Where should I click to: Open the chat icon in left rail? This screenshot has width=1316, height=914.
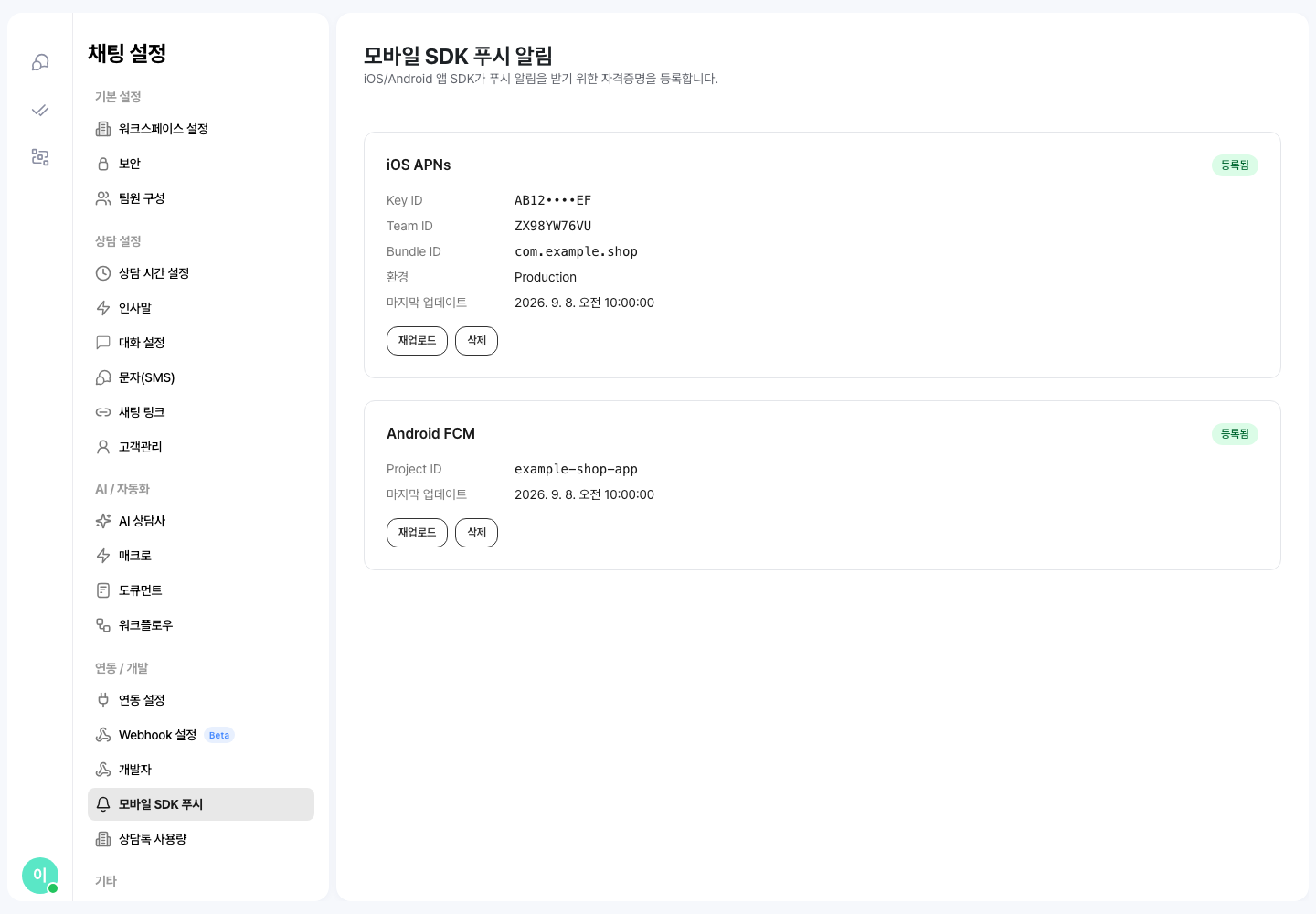tap(40, 62)
